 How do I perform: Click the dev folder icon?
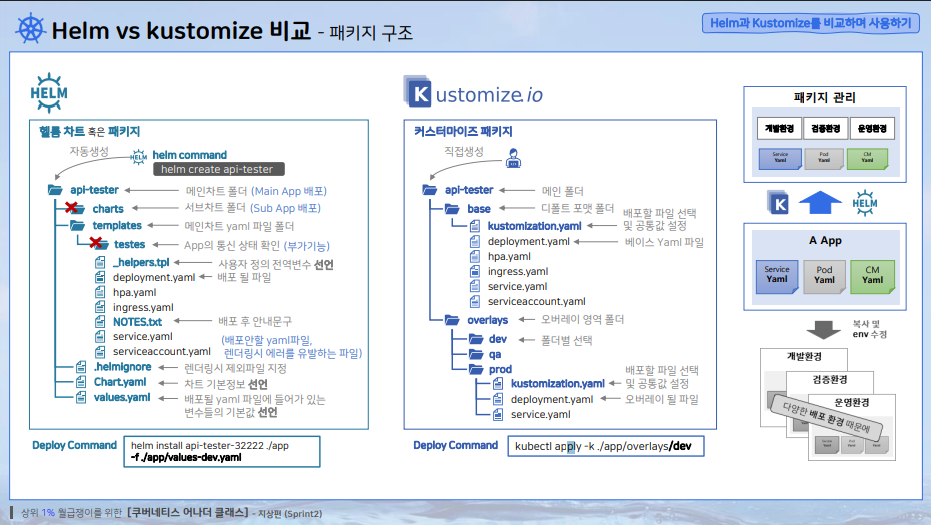coord(476,339)
